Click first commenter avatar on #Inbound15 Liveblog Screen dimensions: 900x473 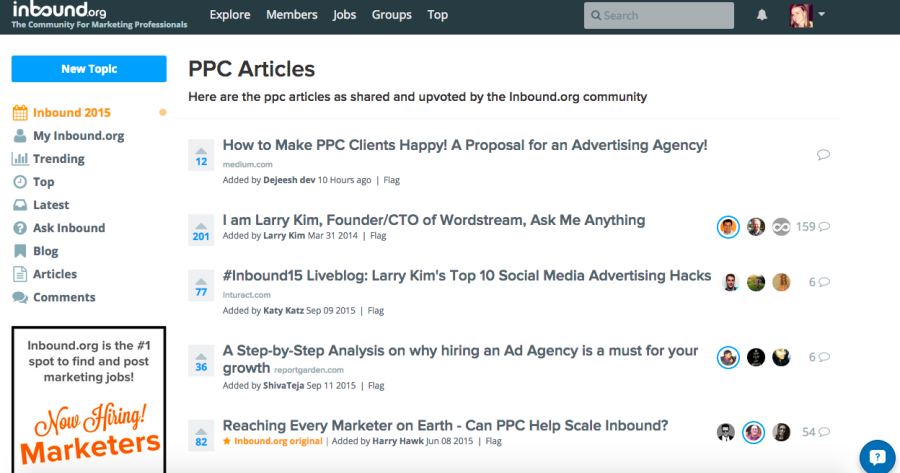[x=730, y=282]
